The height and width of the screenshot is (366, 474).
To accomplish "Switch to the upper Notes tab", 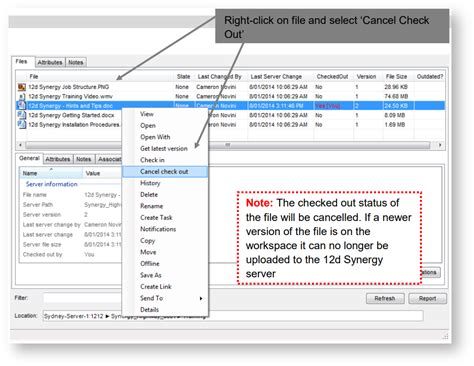I will point(76,62).
